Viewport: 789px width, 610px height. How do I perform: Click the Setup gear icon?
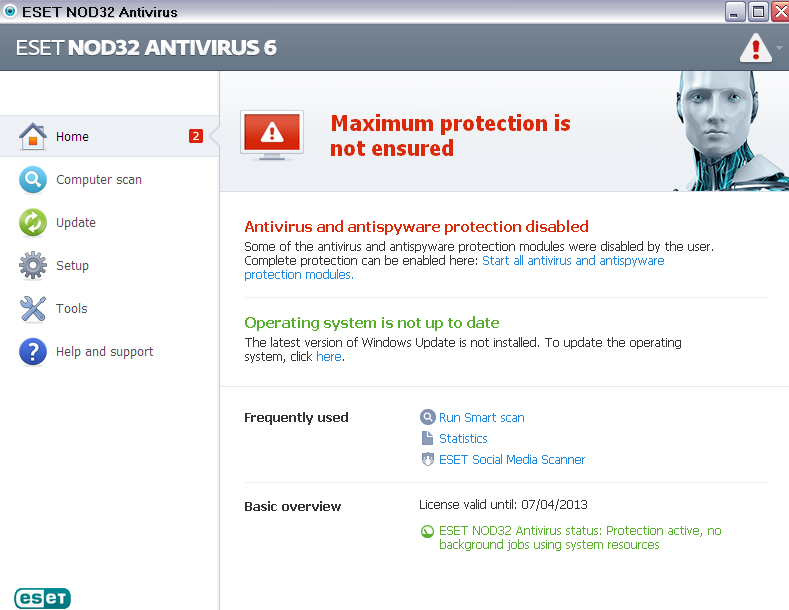33,265
